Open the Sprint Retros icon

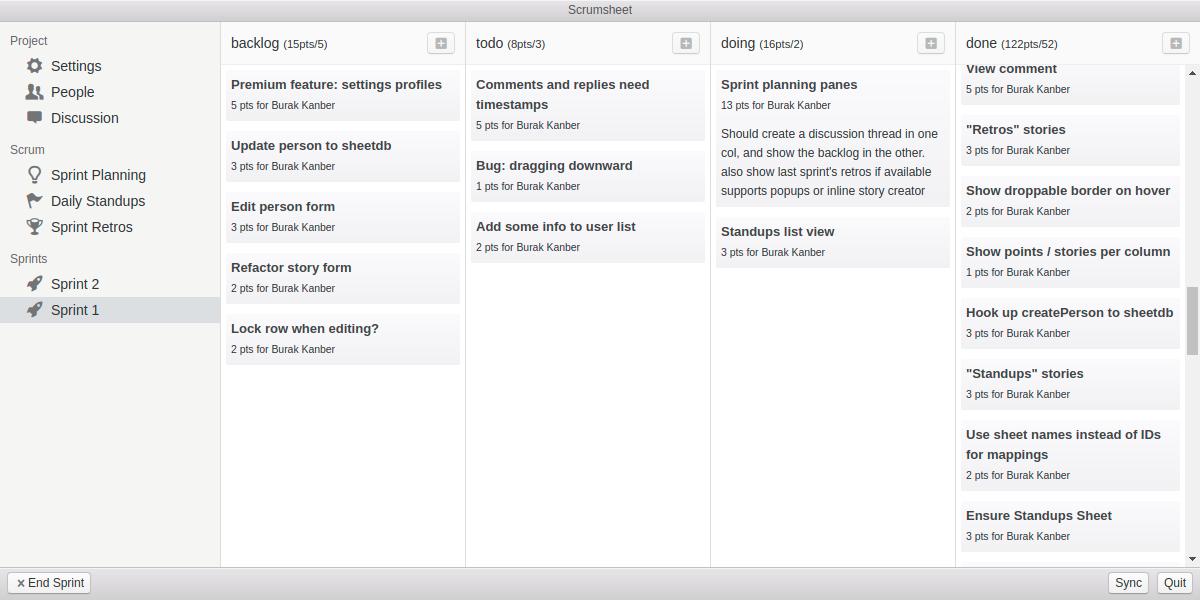(33, 226)
